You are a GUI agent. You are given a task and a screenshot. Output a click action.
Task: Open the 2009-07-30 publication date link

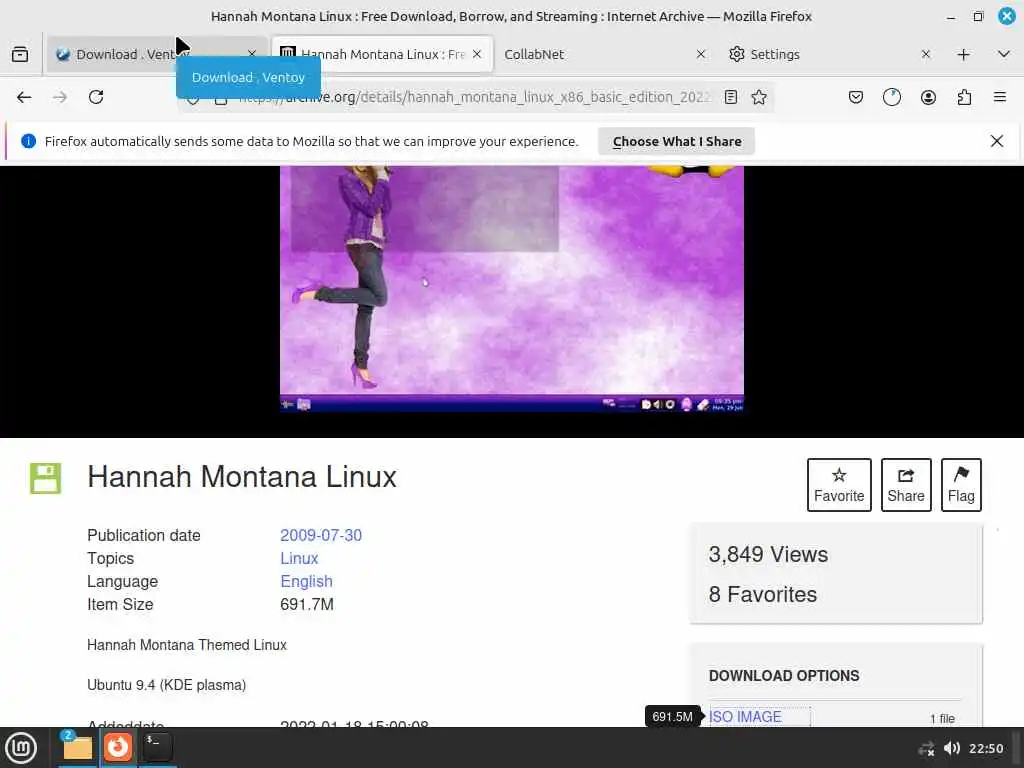(321, 535)
